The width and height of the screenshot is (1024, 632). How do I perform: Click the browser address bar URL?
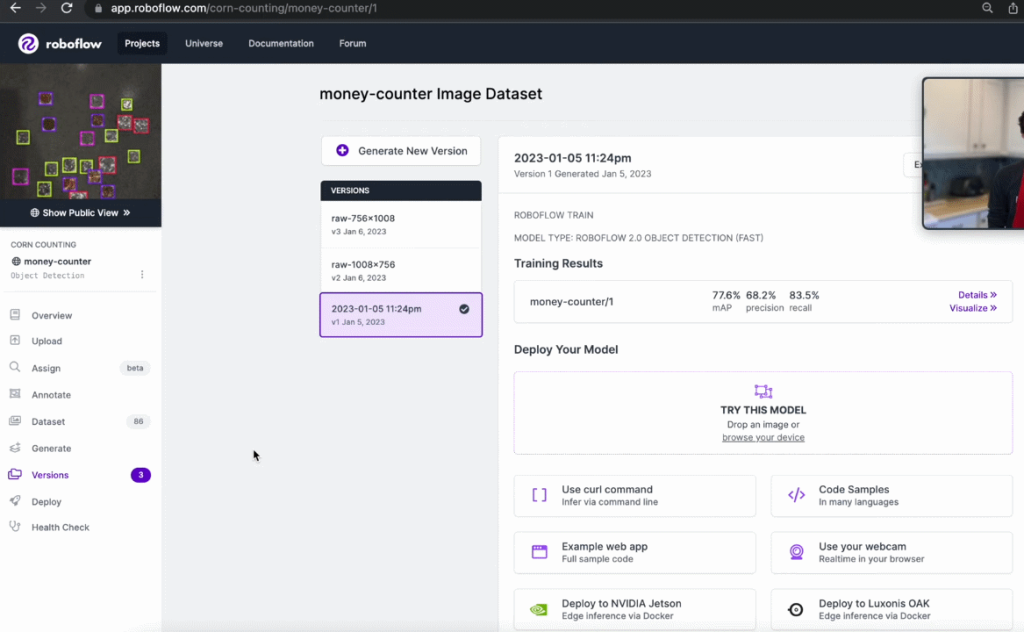244,8
